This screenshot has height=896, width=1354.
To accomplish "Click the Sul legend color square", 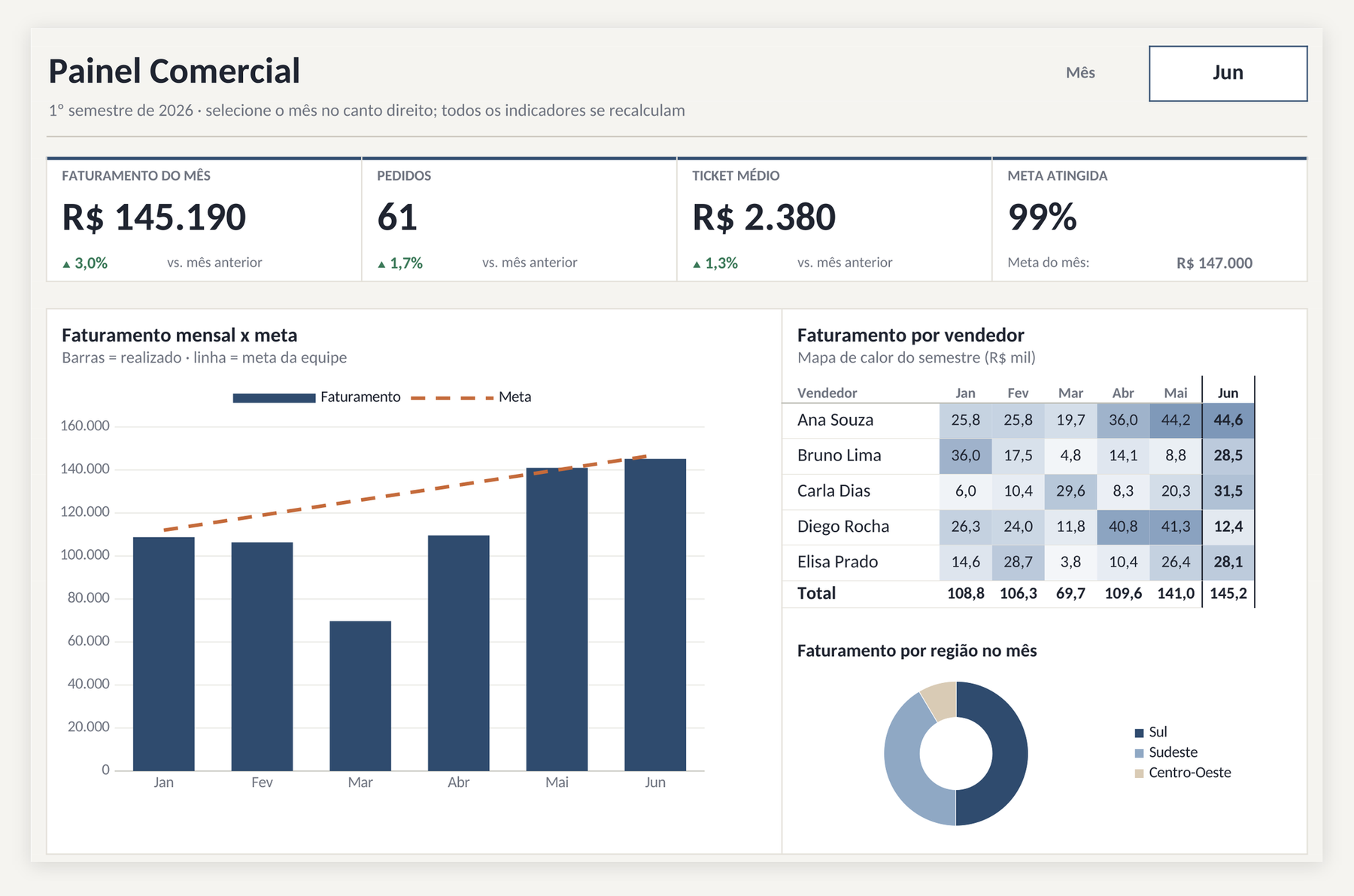I will (1139, 733).
